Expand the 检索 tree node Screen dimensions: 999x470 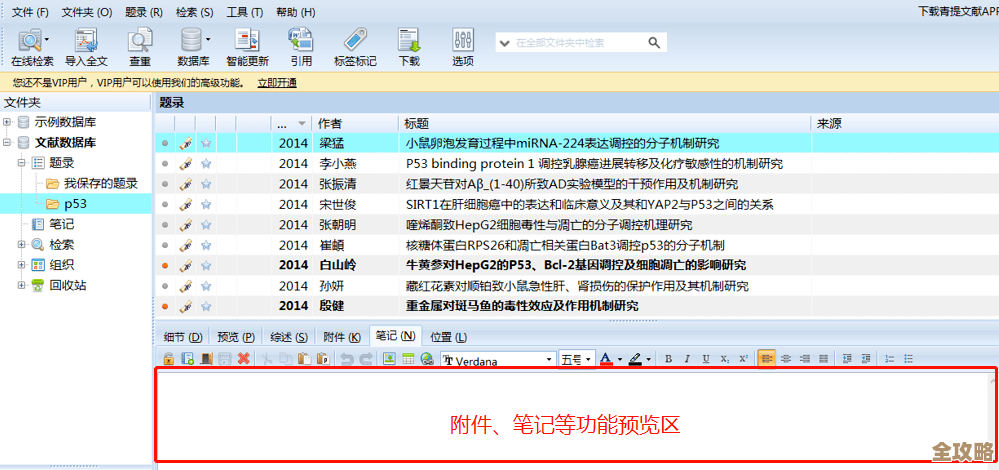tap(21, 245)
